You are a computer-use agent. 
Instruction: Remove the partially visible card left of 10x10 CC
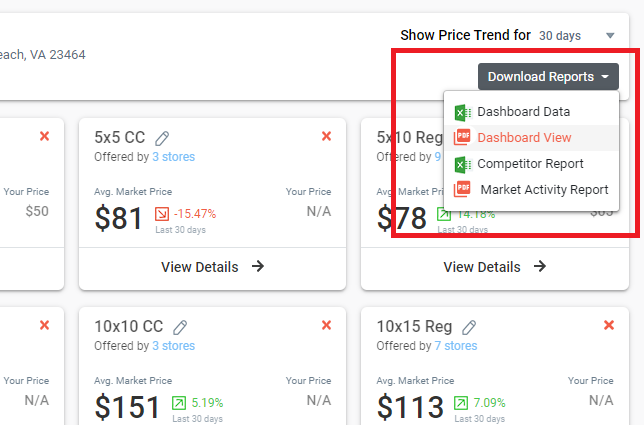(44, 325)
